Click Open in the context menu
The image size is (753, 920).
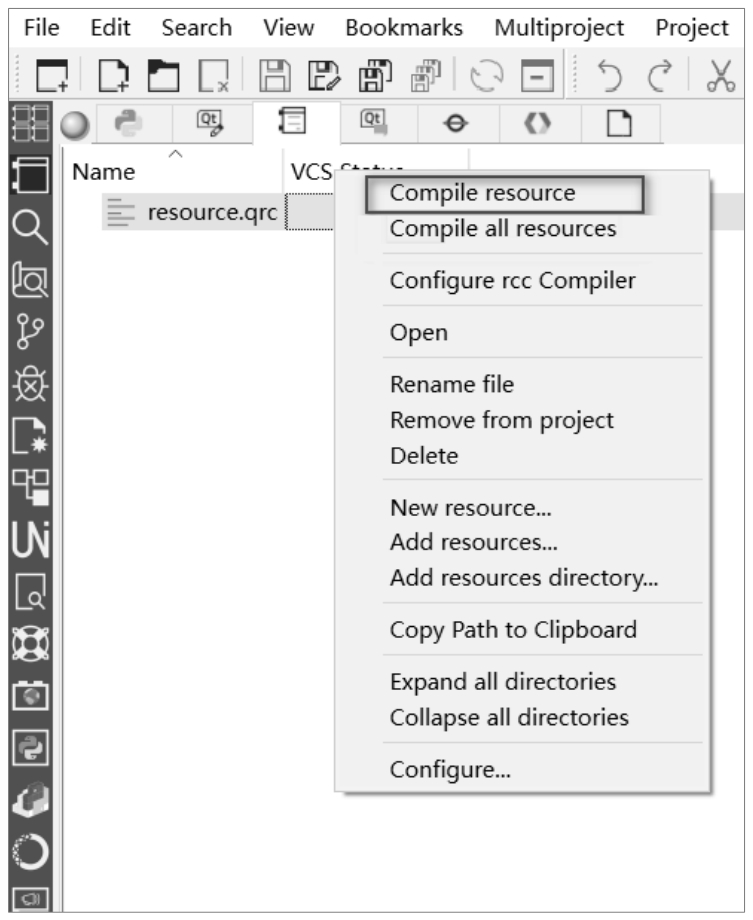pos(418,333)
